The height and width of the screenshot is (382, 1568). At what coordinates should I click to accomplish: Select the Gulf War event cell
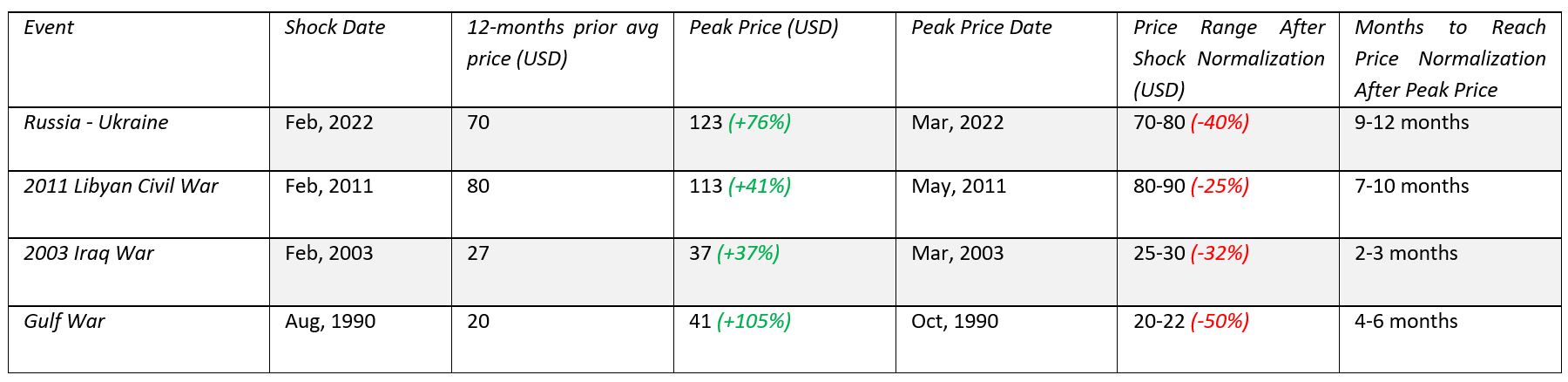tap(64, 322)
